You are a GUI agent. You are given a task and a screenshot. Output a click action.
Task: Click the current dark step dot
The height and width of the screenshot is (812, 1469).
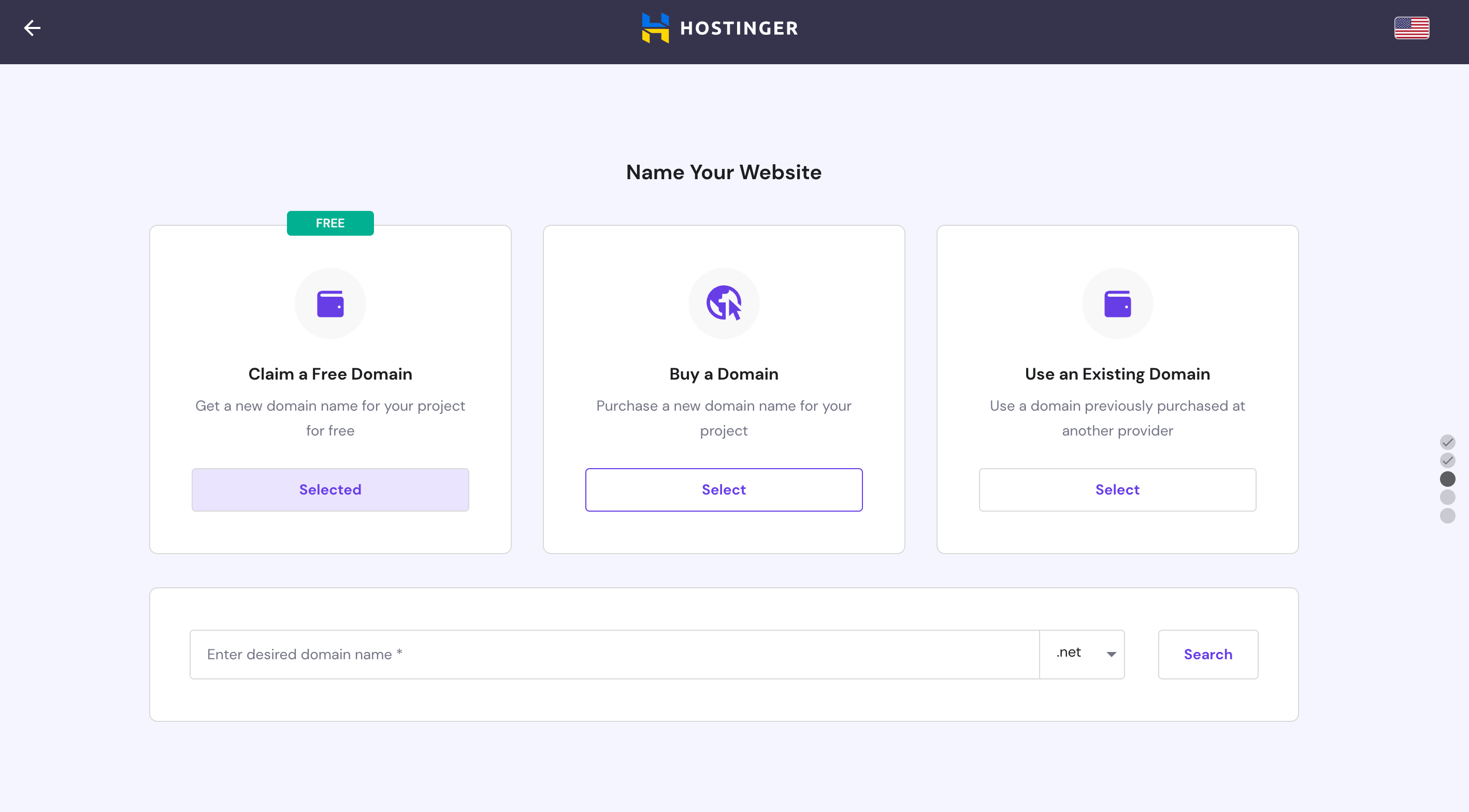pyautogui.click(x=1447, y=479)
